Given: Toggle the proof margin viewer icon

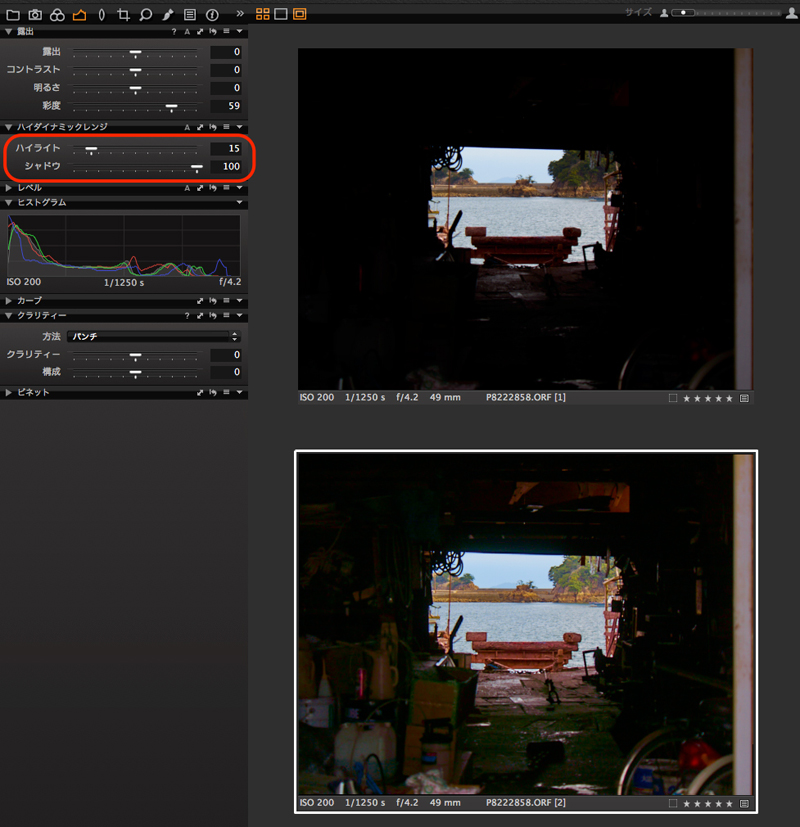Looking at the screenshot, I should coord(300,14).
